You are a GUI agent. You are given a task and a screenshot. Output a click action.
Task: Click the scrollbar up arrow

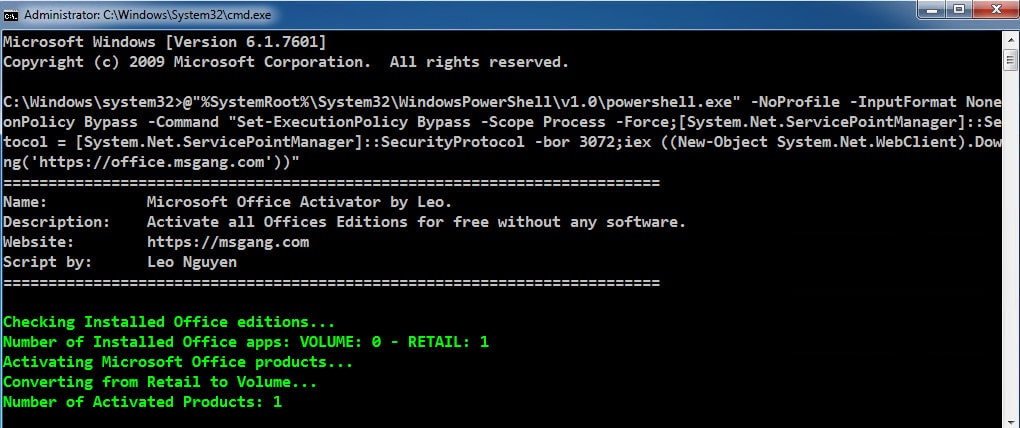1010,40
